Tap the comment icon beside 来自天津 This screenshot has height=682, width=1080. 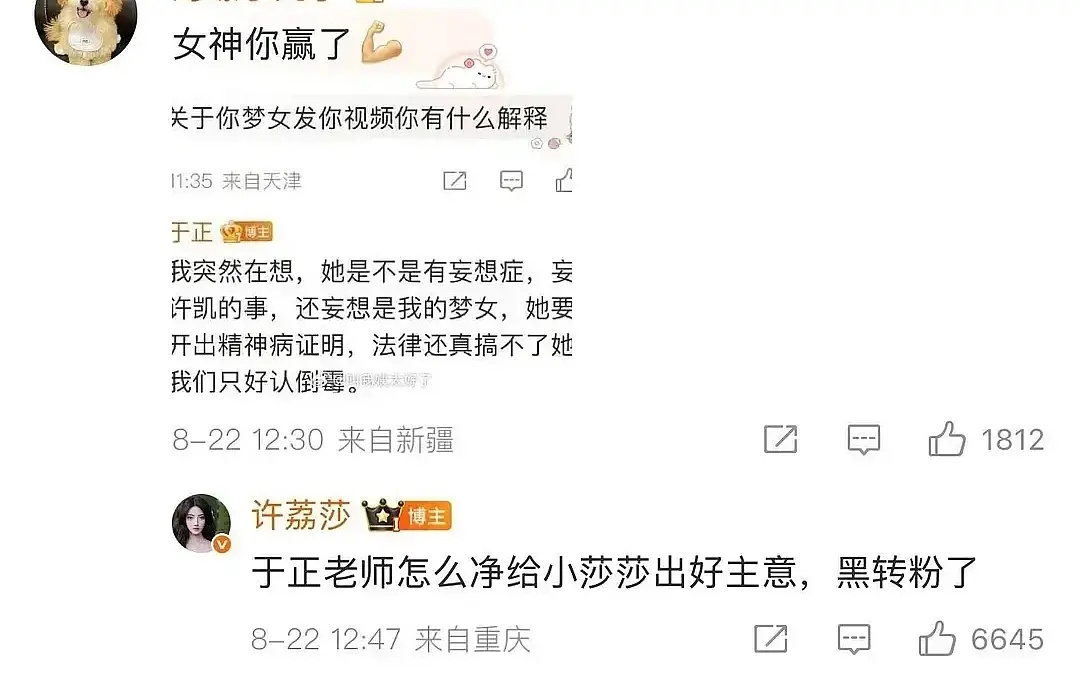point(511,181)
